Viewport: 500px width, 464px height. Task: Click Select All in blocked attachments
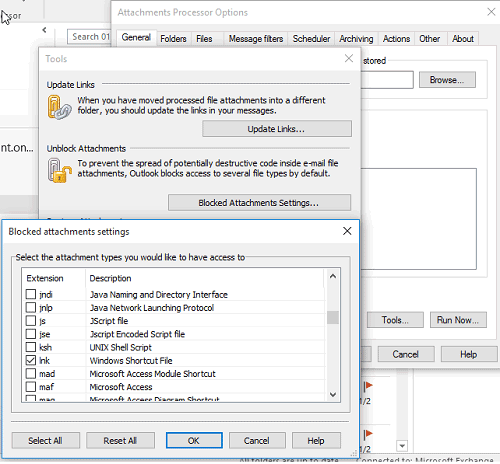click(x=46, y=441)
